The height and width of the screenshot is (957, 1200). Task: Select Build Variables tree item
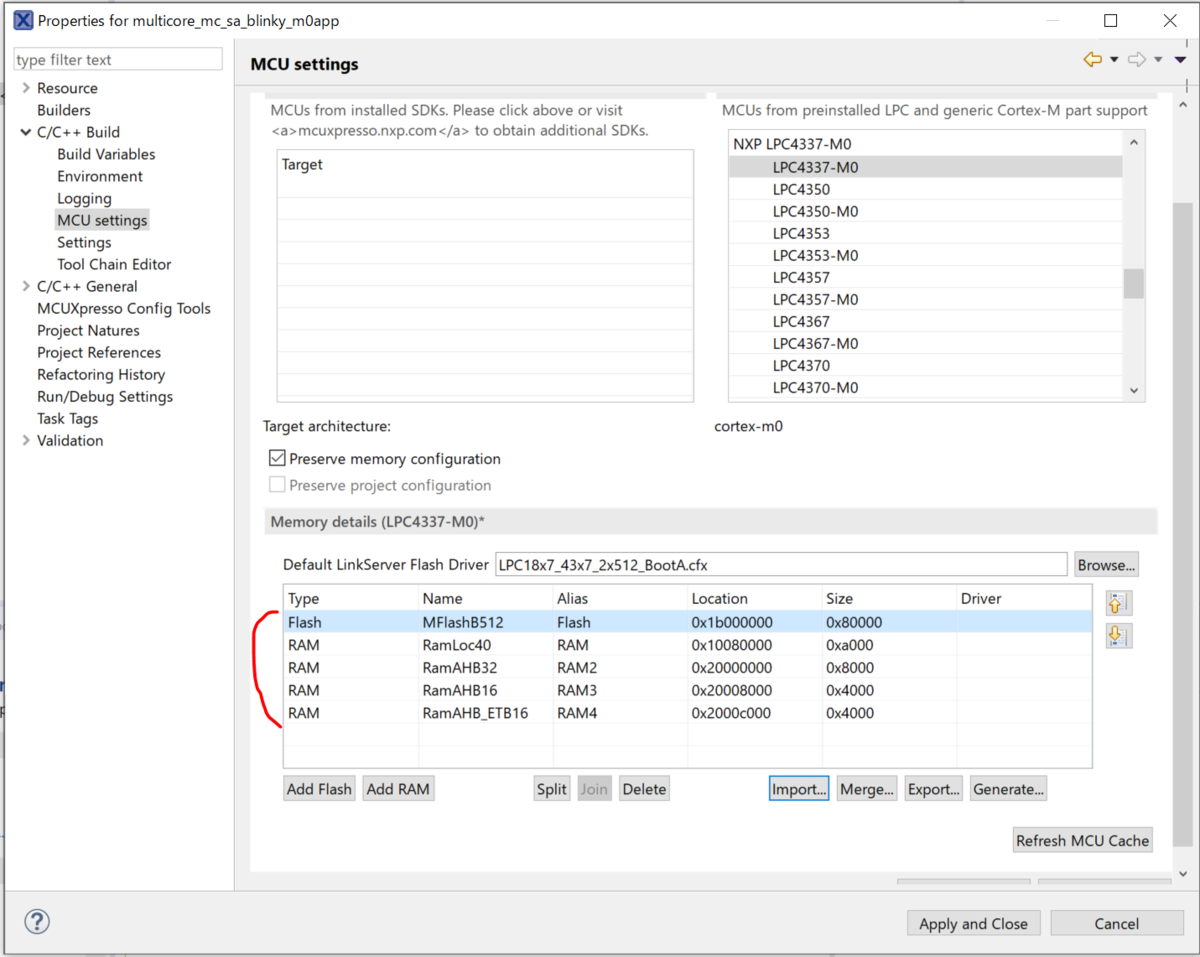pos(106,154)
